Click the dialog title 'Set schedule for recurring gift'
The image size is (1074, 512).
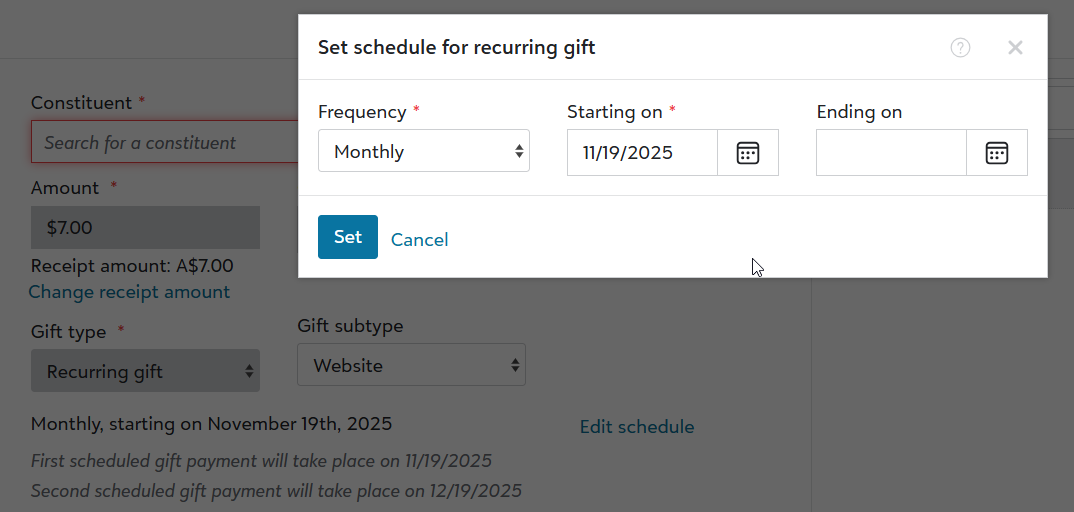(456, 48)
